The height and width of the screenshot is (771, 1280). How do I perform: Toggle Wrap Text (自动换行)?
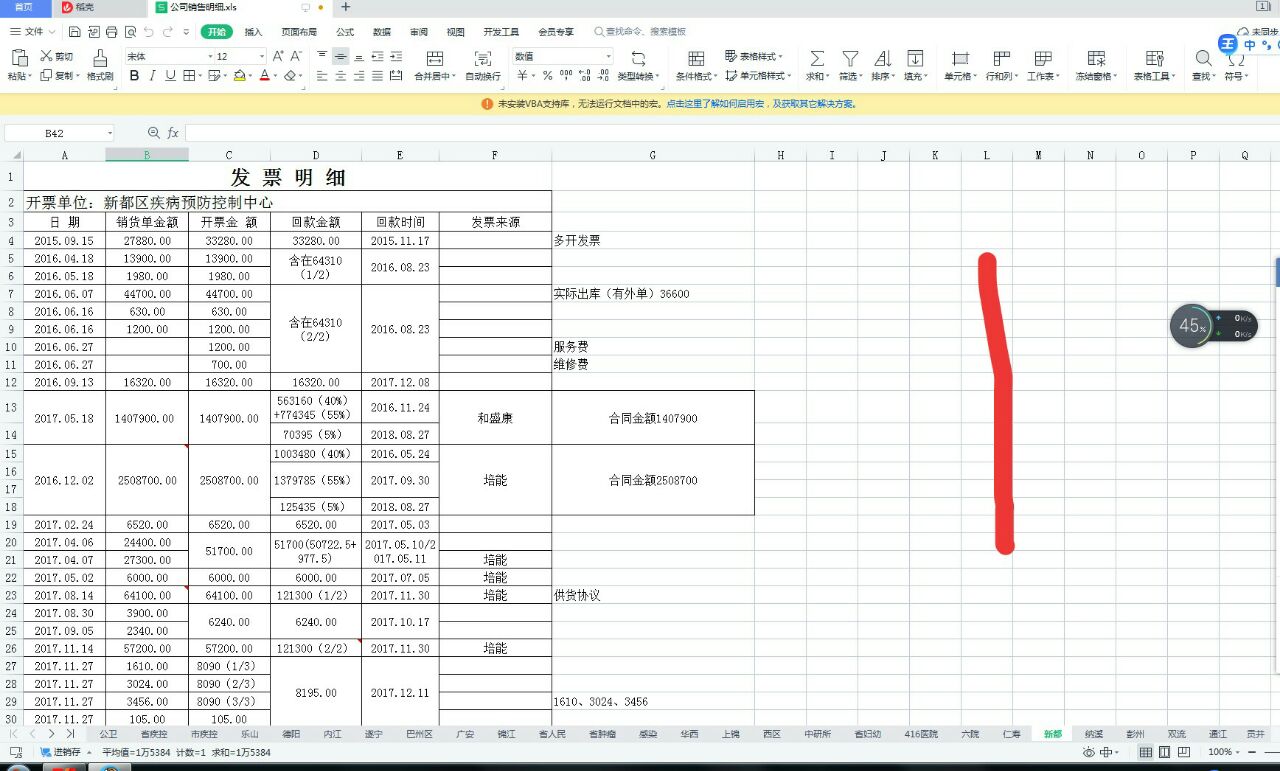[x=483, y=59]
